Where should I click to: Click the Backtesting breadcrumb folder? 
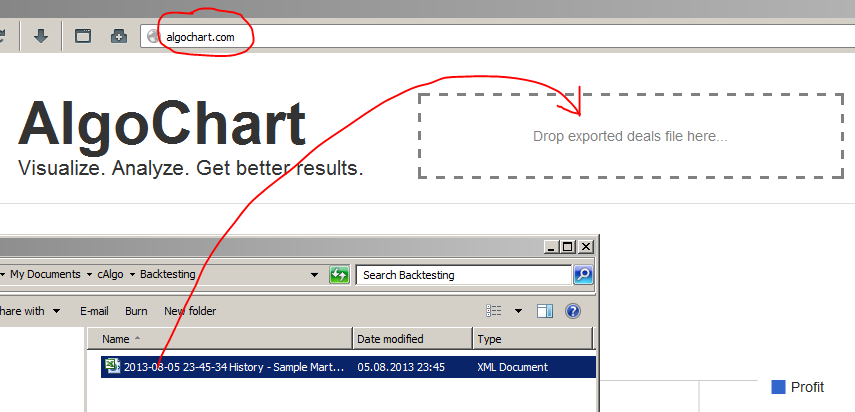click(167, 274)
